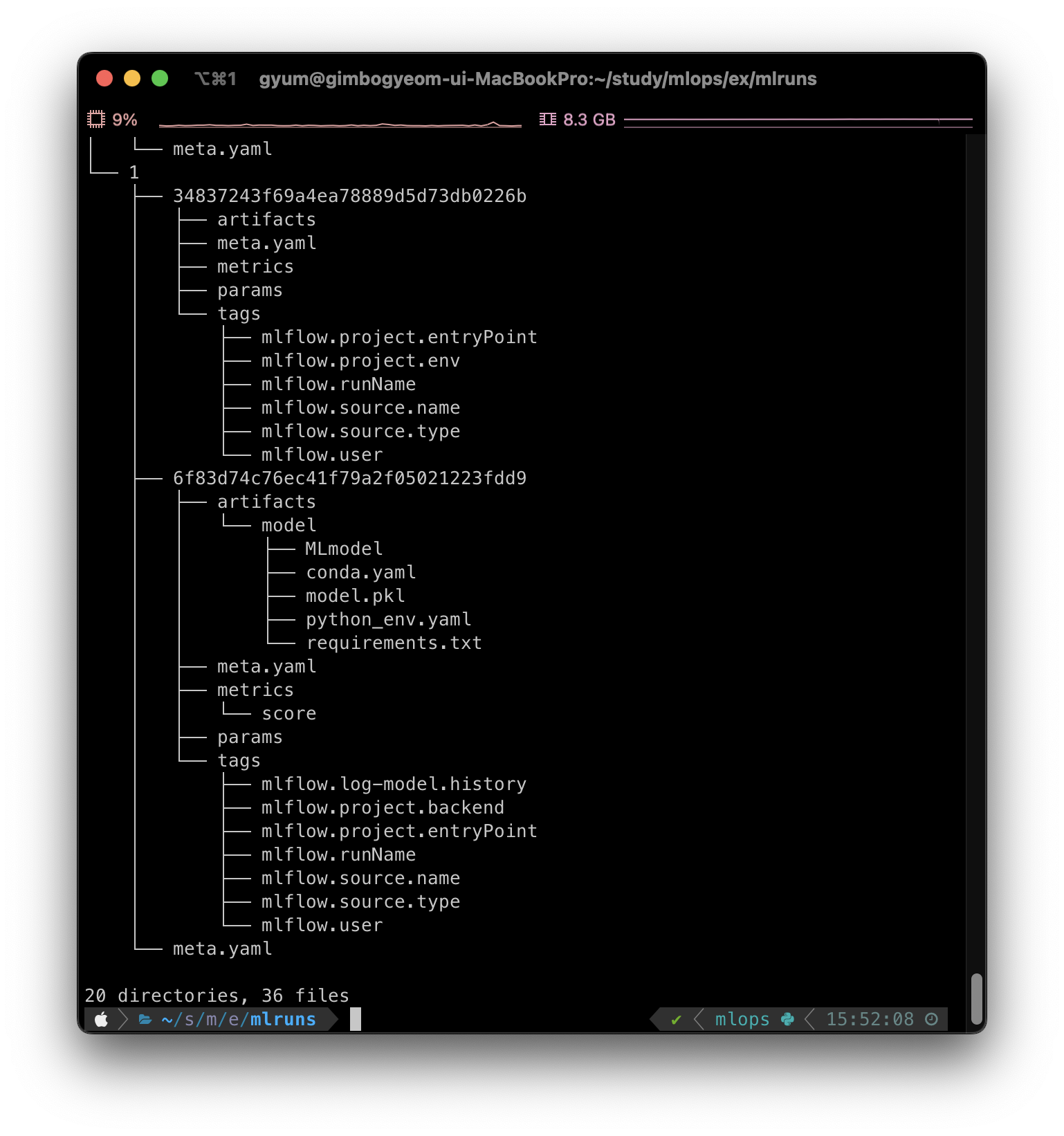
Task: Click directory 34837243f69a4ea78889d5d73db0226b
Action: [350, 196]
